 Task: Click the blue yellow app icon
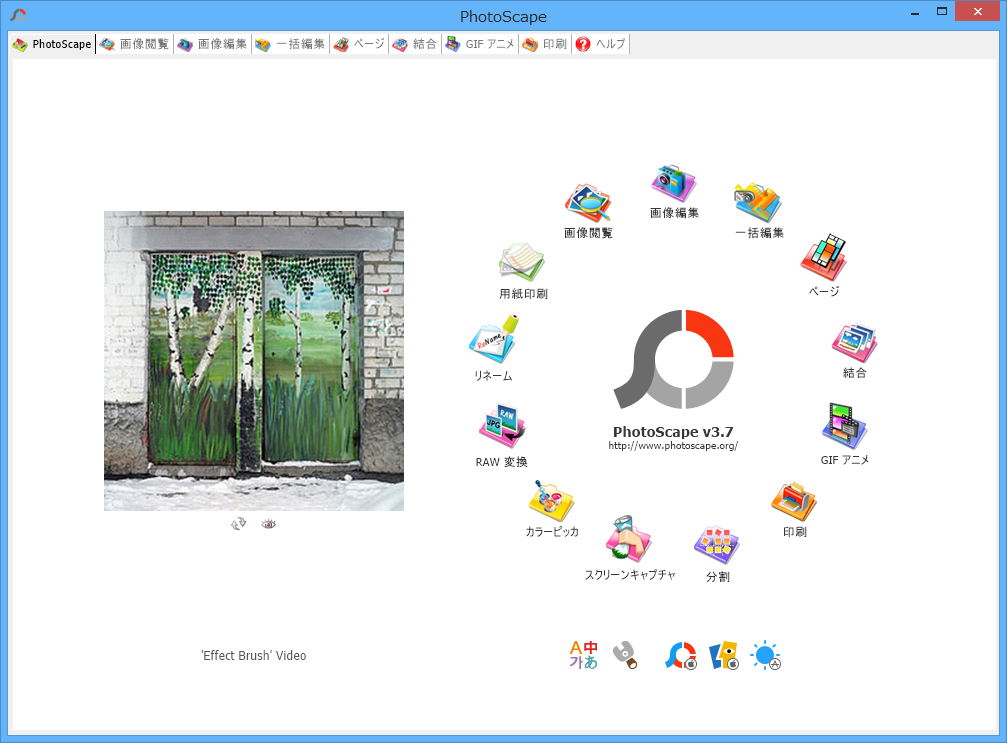point(724,656)
